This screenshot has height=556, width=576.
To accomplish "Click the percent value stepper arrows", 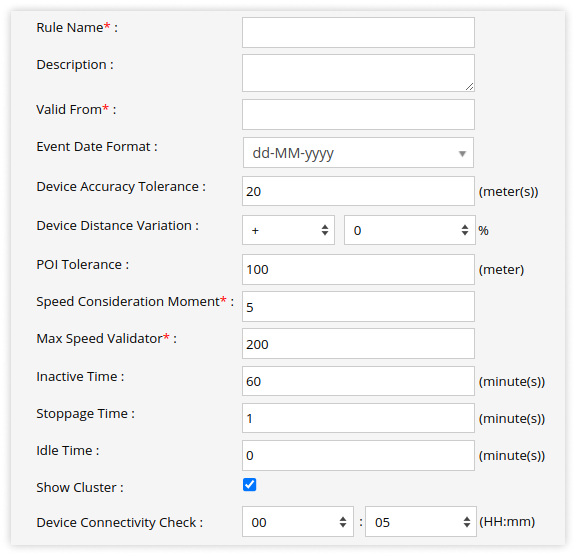I will (x=465, y=230).
